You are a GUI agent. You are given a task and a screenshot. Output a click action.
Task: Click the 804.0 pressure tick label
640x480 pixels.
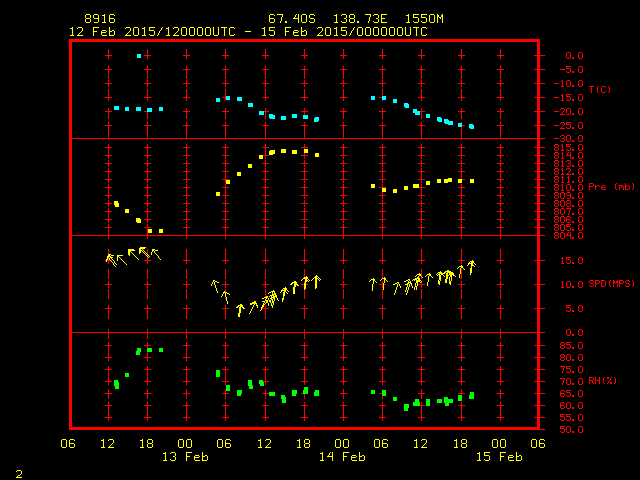[569, 236]
